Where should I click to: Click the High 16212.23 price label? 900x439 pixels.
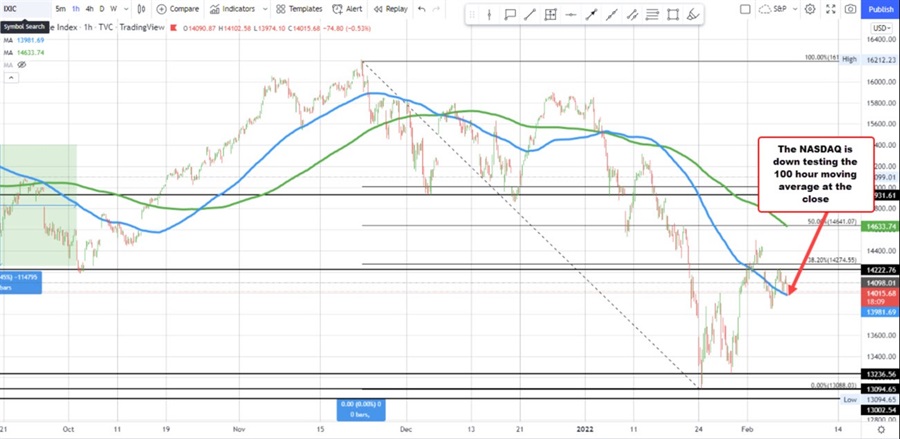pos(868,59)
